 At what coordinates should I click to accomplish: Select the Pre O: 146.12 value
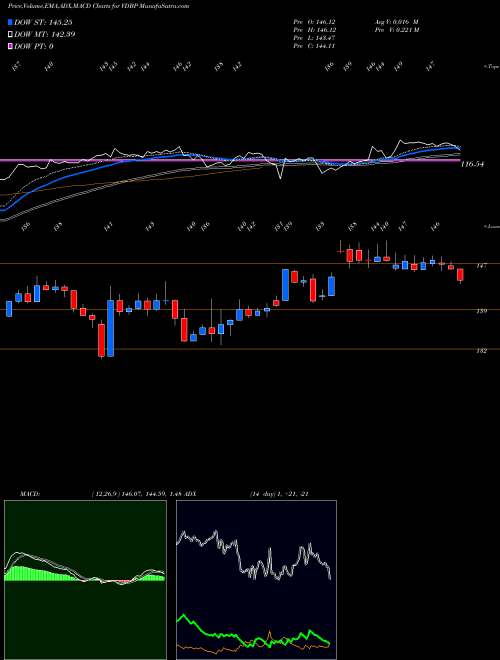pos(314,22)
